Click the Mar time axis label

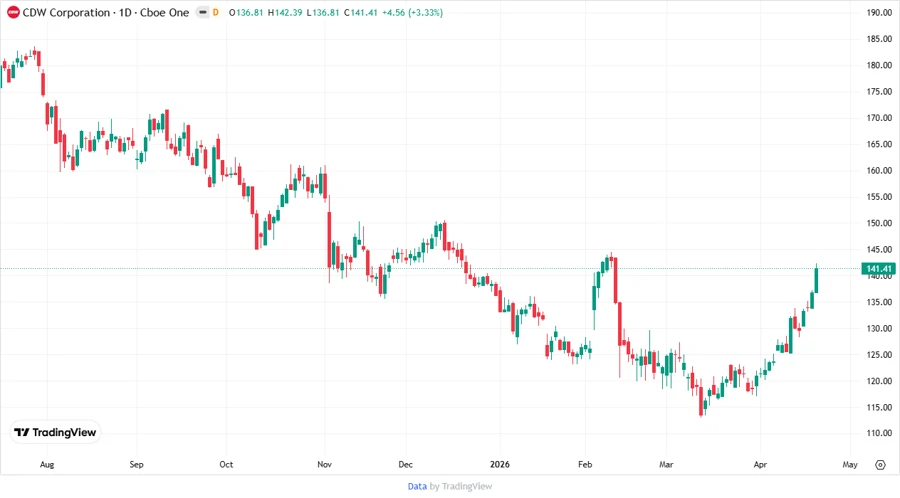click(666, 465)
